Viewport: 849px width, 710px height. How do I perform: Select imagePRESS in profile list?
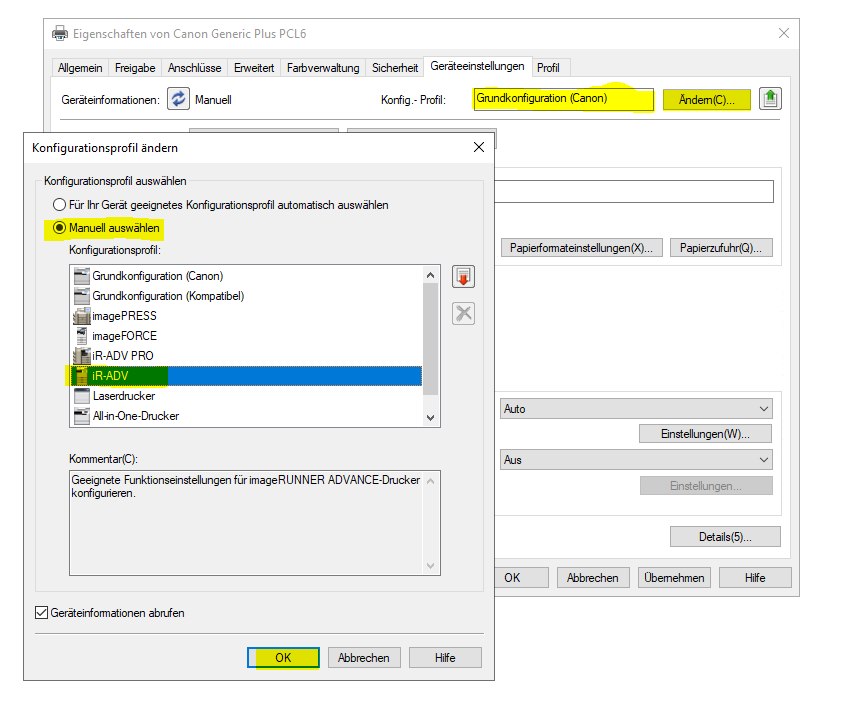pos(247,316)
